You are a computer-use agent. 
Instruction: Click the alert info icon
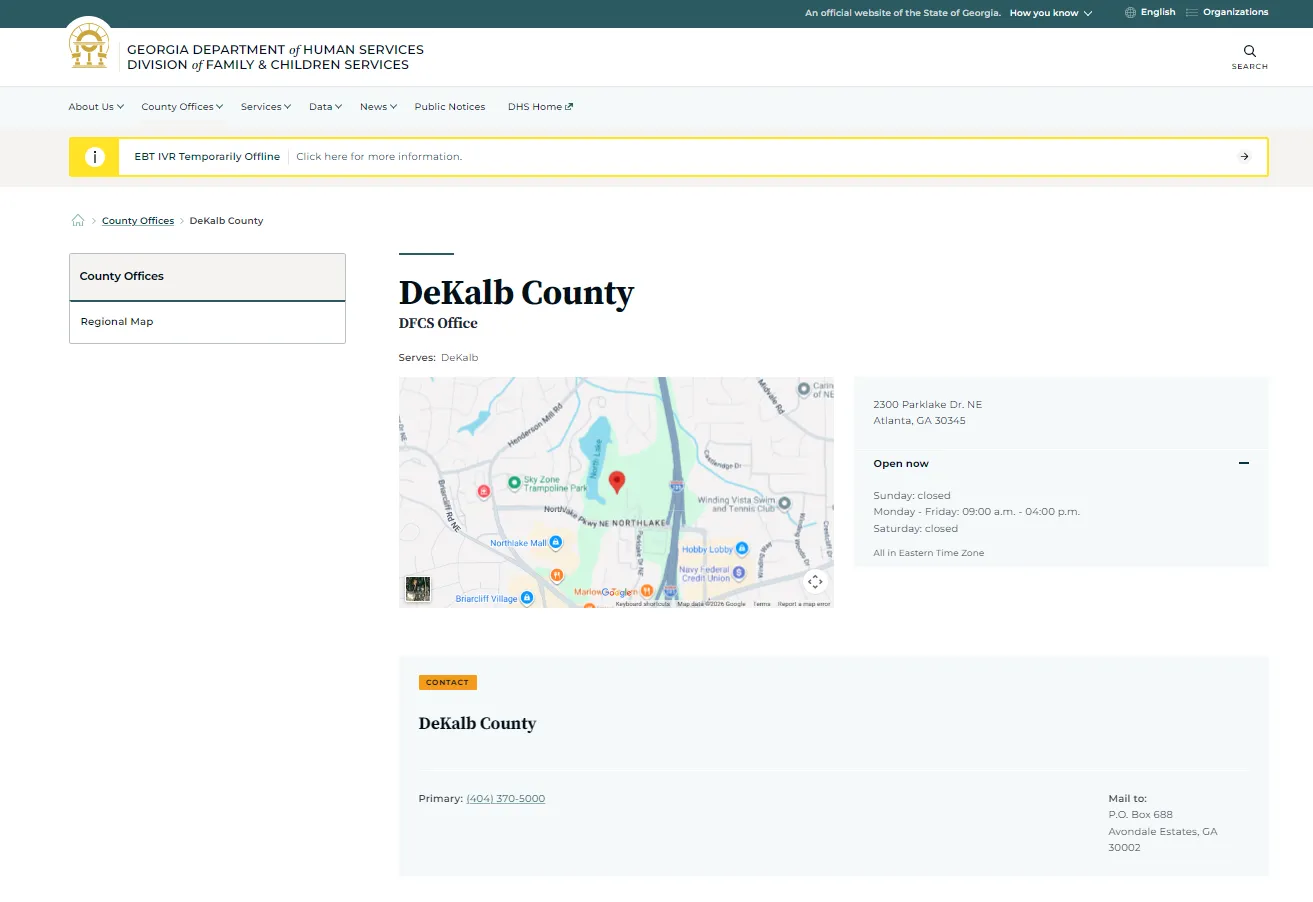tap(94, 157)
